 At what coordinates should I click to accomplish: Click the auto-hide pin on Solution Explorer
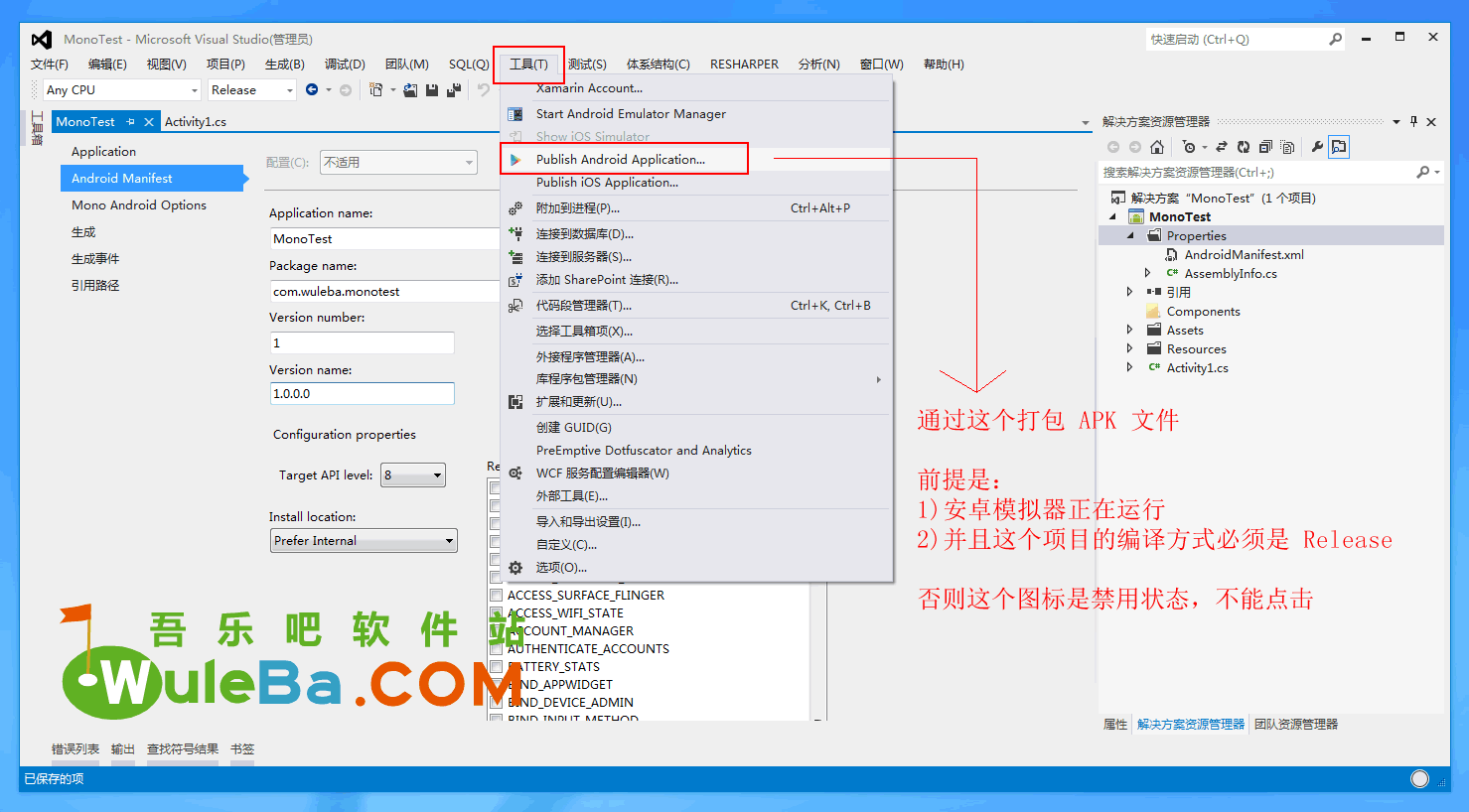(1413, 121)
